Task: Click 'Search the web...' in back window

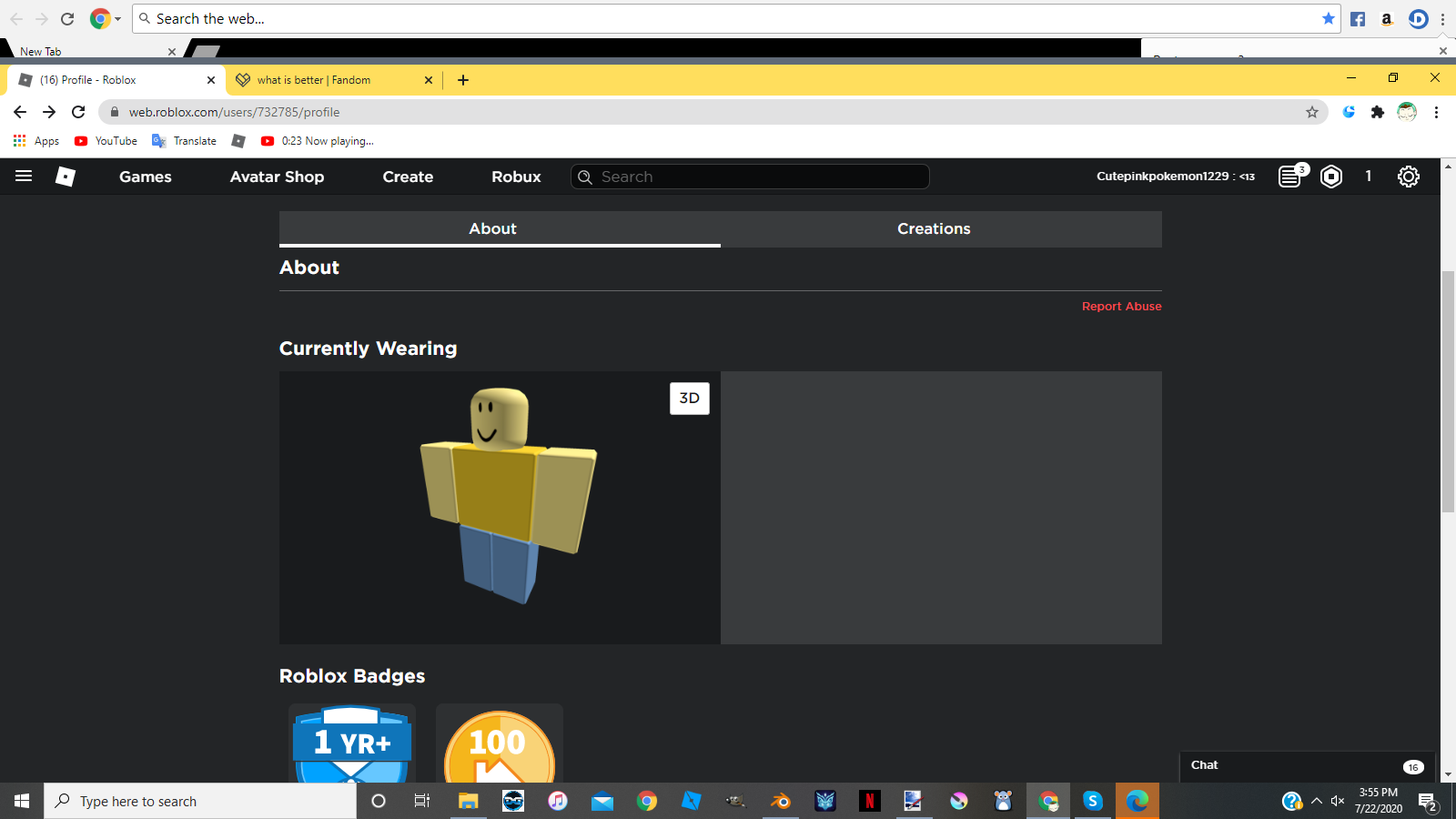Action: click(735, 19)
